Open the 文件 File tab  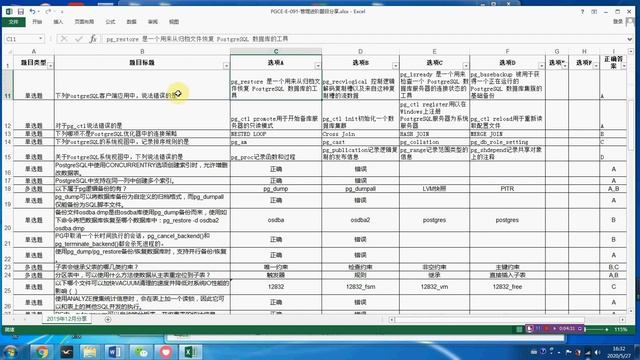(13, 22)
